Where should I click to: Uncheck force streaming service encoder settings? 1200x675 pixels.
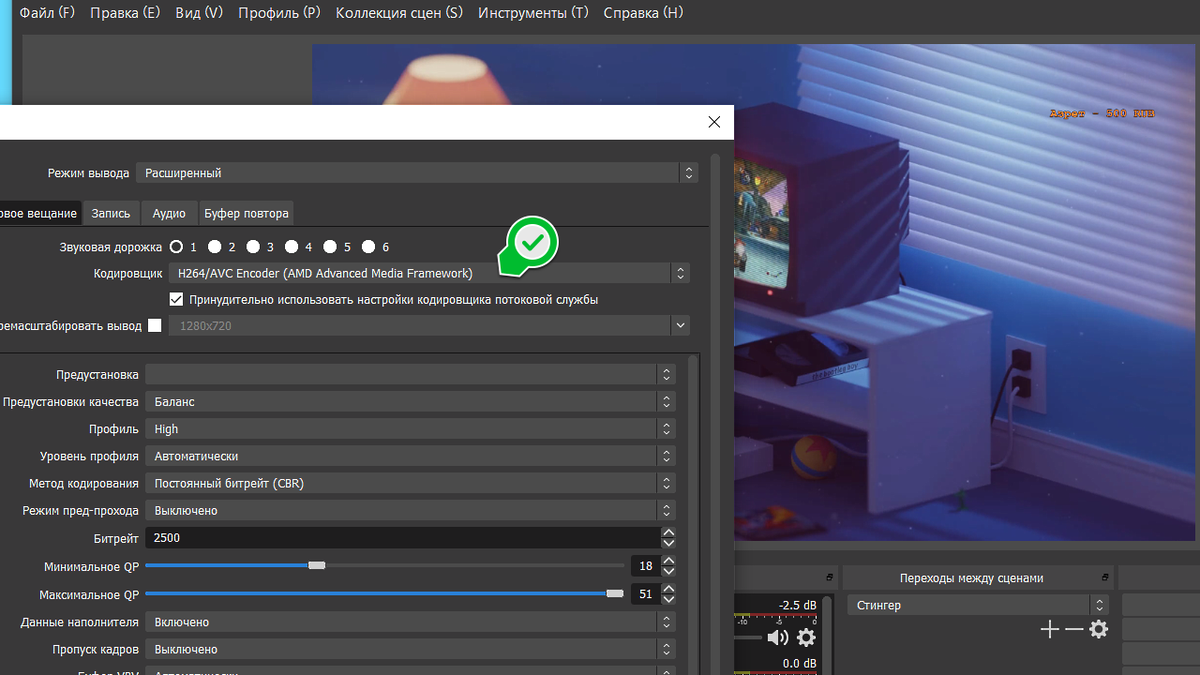click(x=177, y=299)
